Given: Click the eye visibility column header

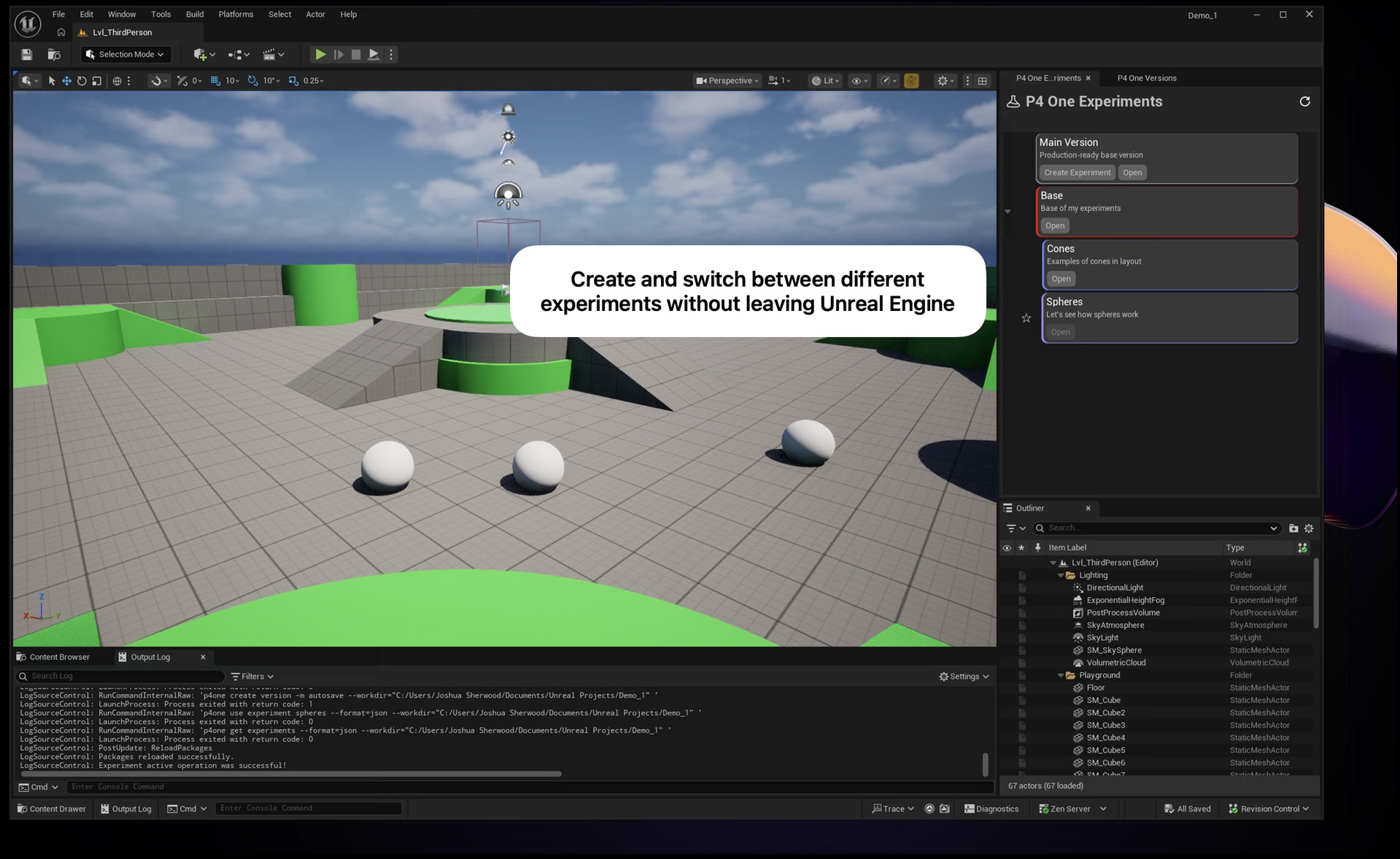Looking at the screenshot, I should click(1007, 547).
